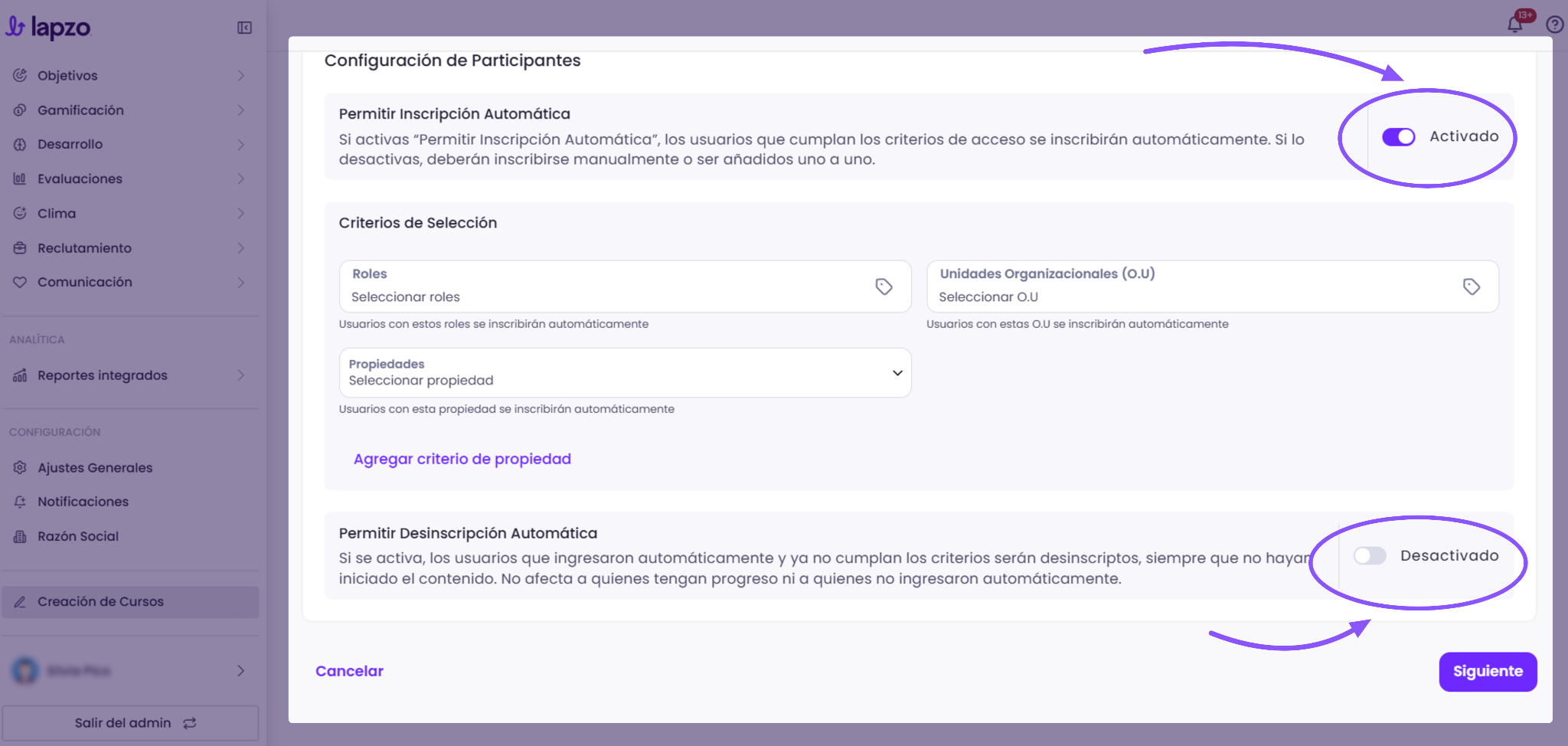Click the Siguiente button
Viewport: 1568px width, 746px height.
click(x=1488, y=672)
